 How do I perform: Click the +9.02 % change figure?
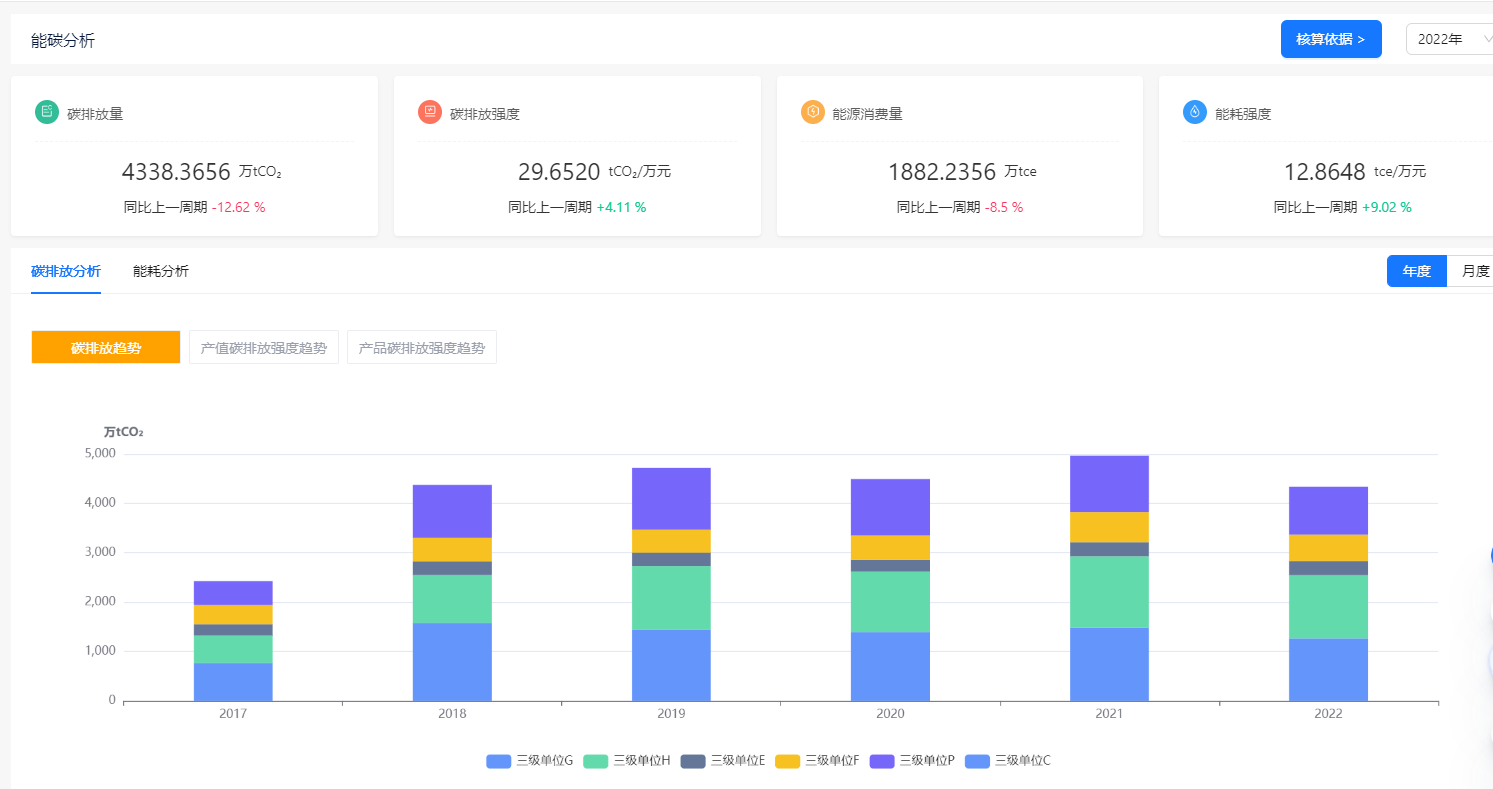point(1386,208)
